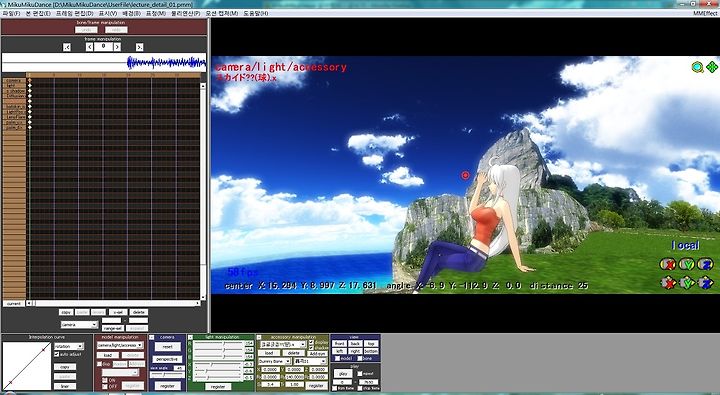Open the camera/light/accessory model dropdown
The width and height of the screenshot is (720, 395).
120,345
